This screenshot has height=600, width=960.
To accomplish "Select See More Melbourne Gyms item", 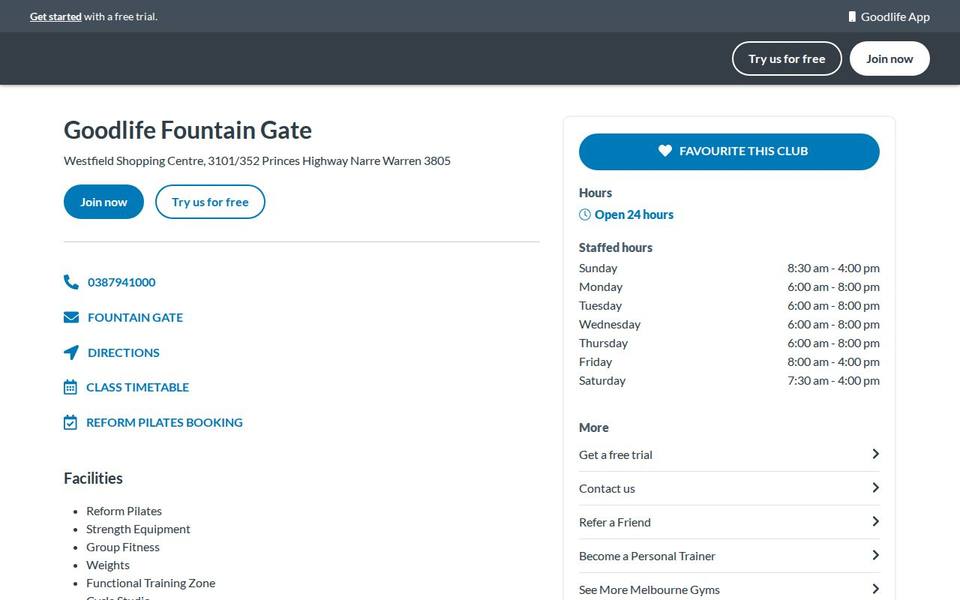I will pos(729,587).
